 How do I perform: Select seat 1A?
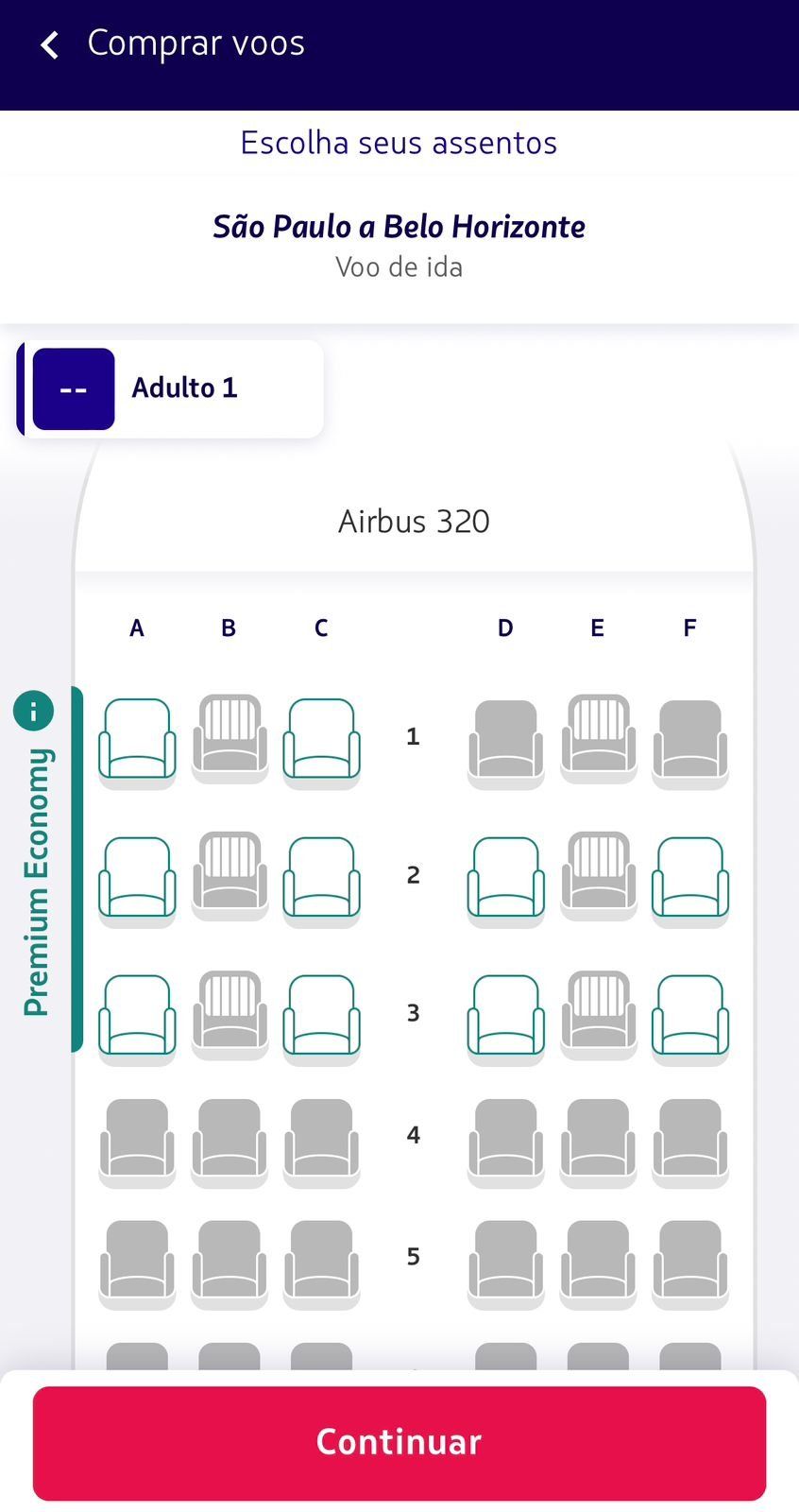pyautogui.click(x=137, y=740)
